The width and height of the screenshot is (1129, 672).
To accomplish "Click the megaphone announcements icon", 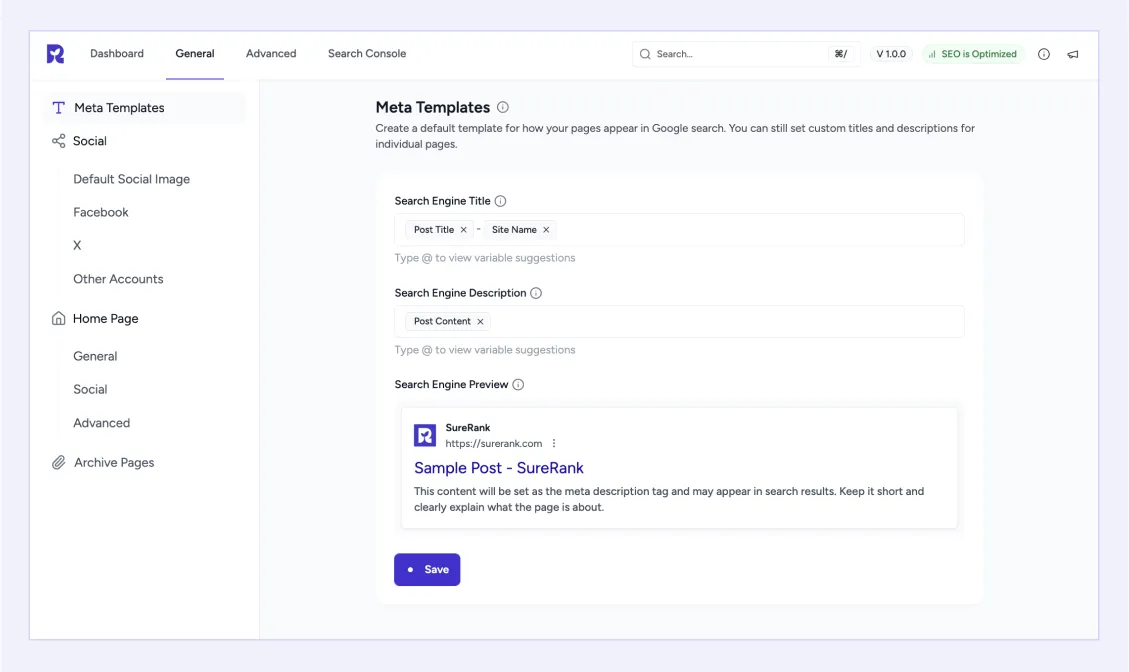I will (1073, 54).
